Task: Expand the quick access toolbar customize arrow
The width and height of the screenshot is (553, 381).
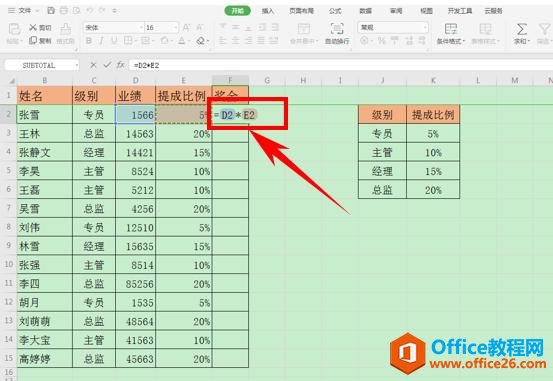Action: (x=114, y=11)
